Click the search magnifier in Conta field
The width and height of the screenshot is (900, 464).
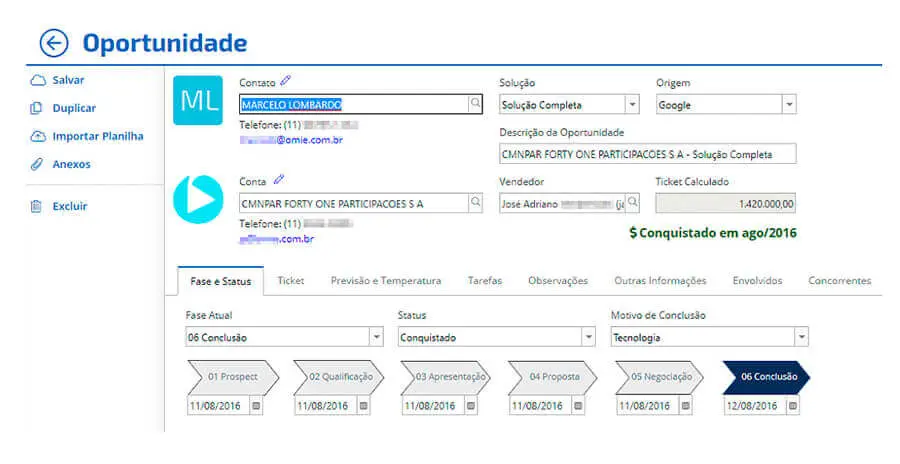(x=475, y=203)
